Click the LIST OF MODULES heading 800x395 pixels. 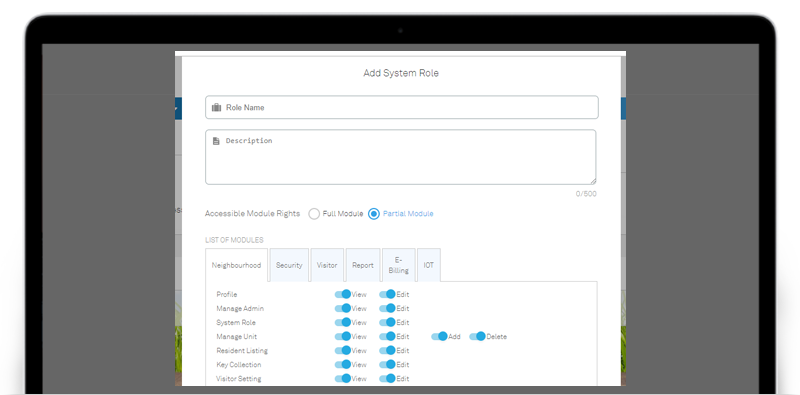[x=234, y=240]
